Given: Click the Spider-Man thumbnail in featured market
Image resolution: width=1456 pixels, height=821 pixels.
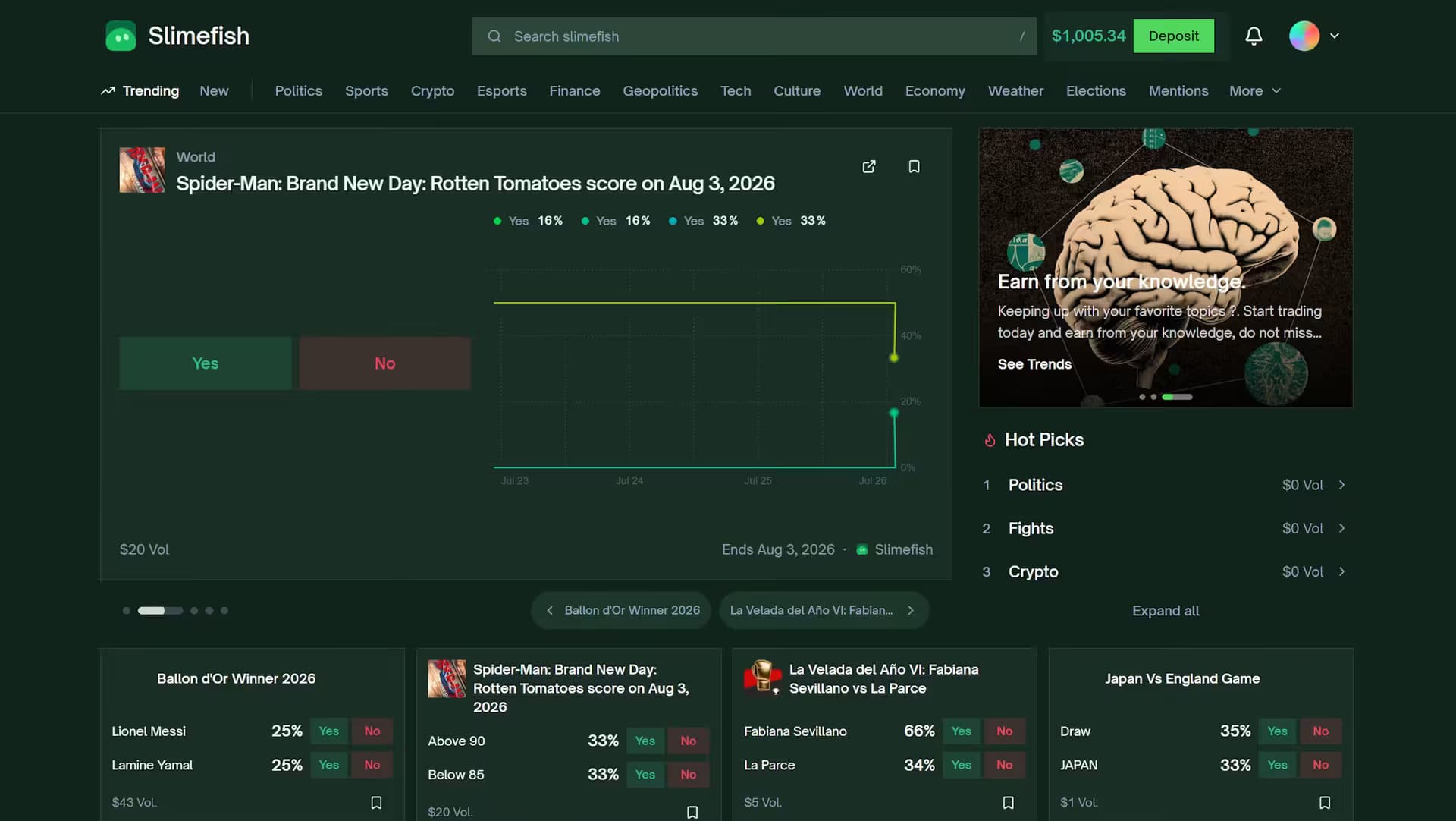Looking at the screenshot, I should tap(142, 170).
